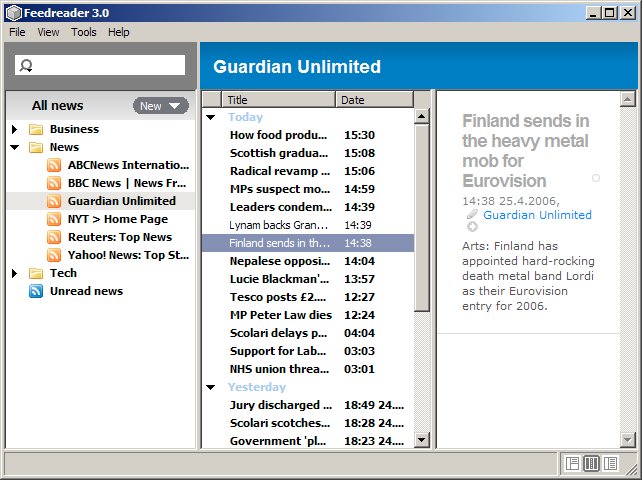This screenshot has width=642, height=480.
Task: Open the 'Leaders condem...' article
Action: coord(308,207)
